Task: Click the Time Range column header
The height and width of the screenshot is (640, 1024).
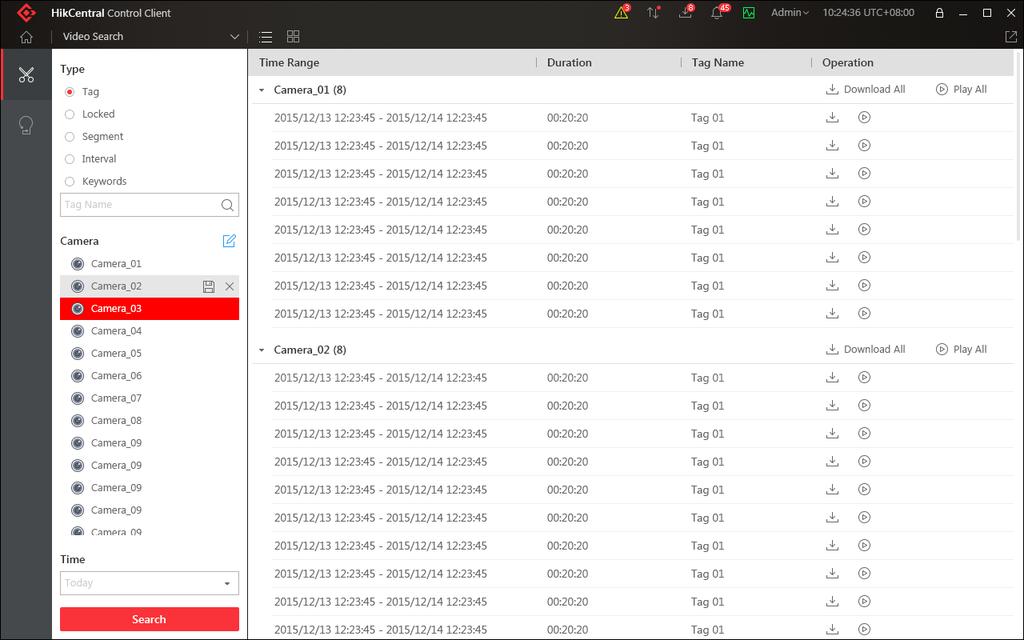Action: pos(289,63)
